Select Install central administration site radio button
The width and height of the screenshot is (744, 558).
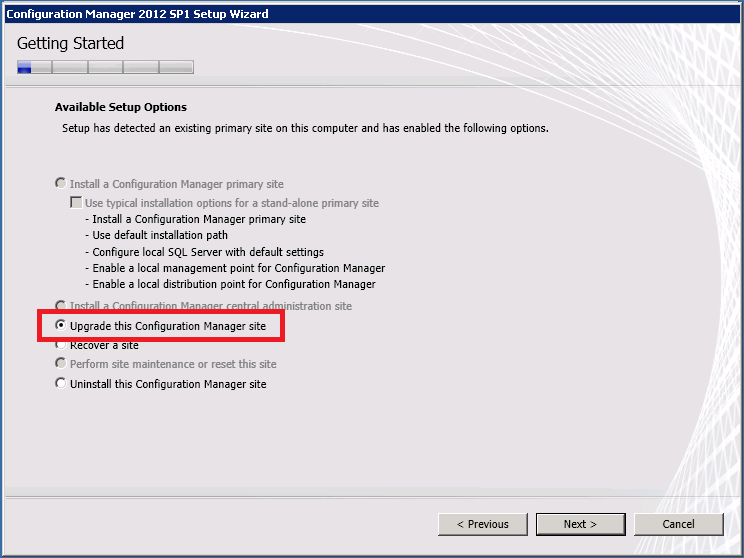pos(60,305)
